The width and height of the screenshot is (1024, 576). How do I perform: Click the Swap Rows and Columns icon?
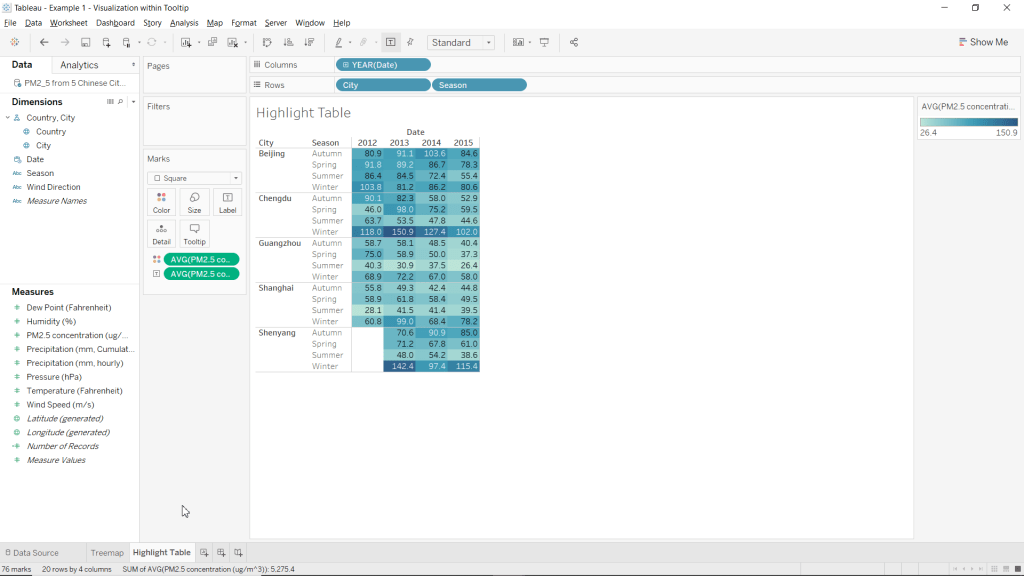click(267, 43)
